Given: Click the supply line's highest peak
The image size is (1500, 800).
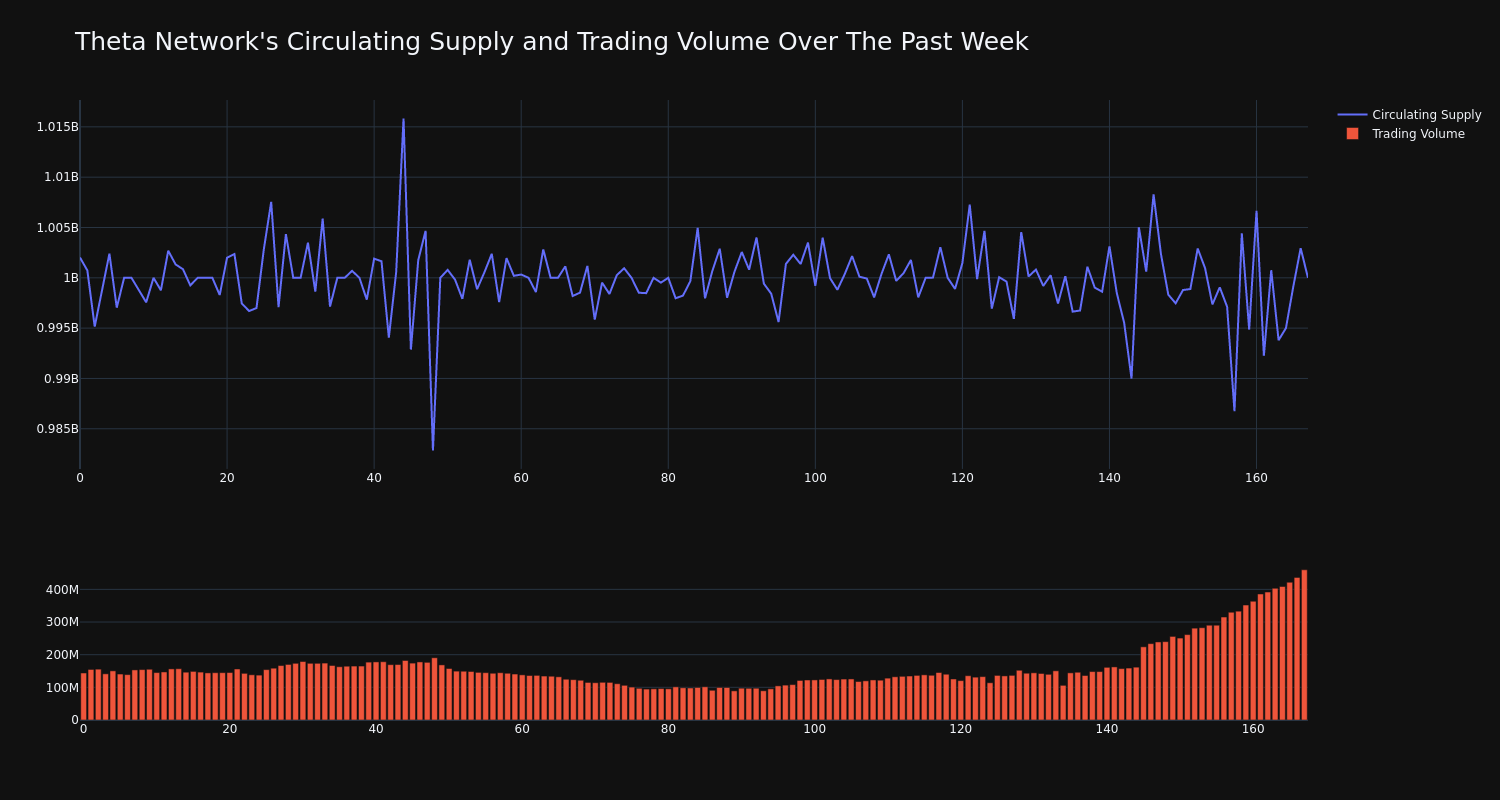Looking at the screenshot, I should pos(403,120).
